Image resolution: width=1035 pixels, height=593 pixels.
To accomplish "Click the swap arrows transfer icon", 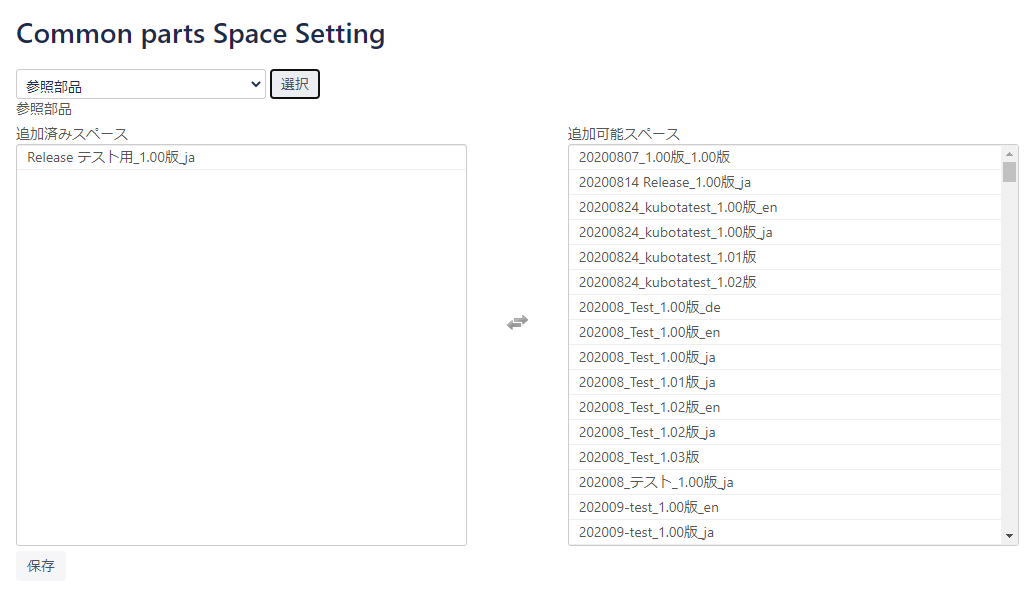I will tap(517, 322).
